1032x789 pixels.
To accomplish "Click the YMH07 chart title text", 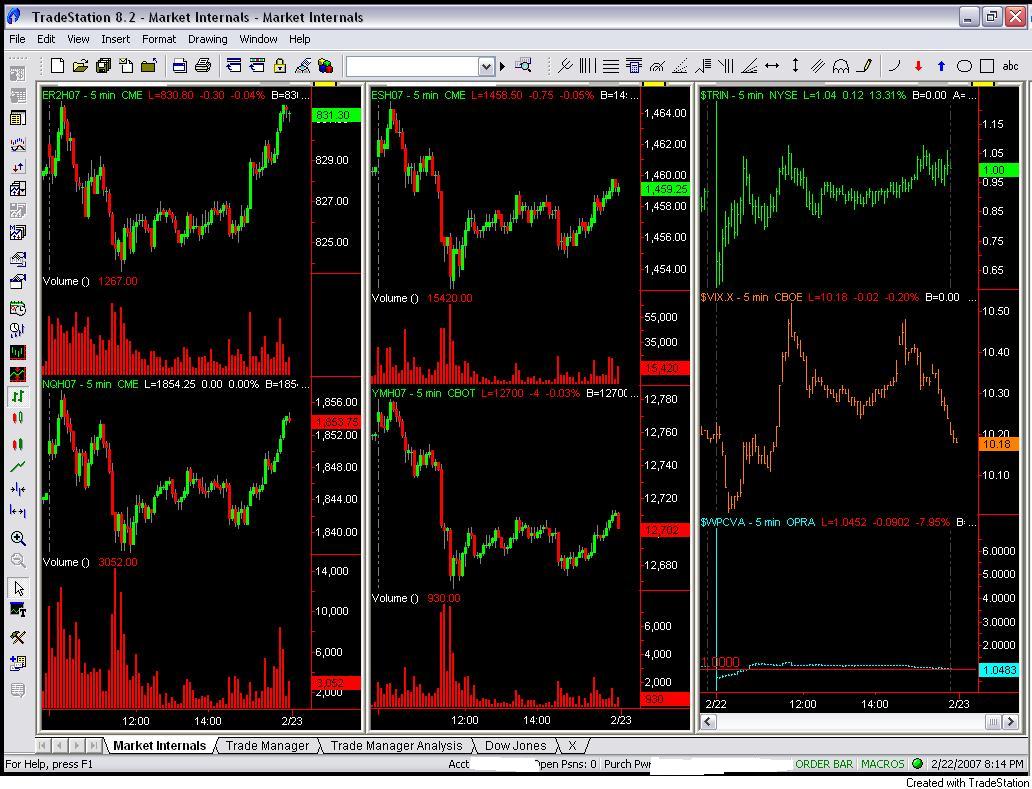I will coord(423,394).
